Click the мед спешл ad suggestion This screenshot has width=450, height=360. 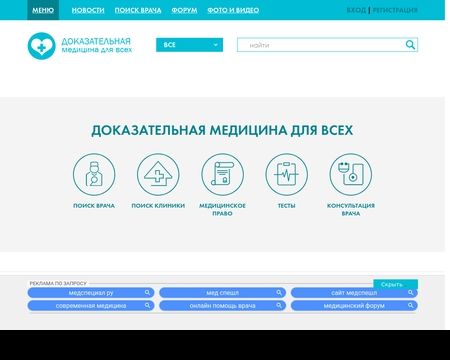tap(222, 293)
